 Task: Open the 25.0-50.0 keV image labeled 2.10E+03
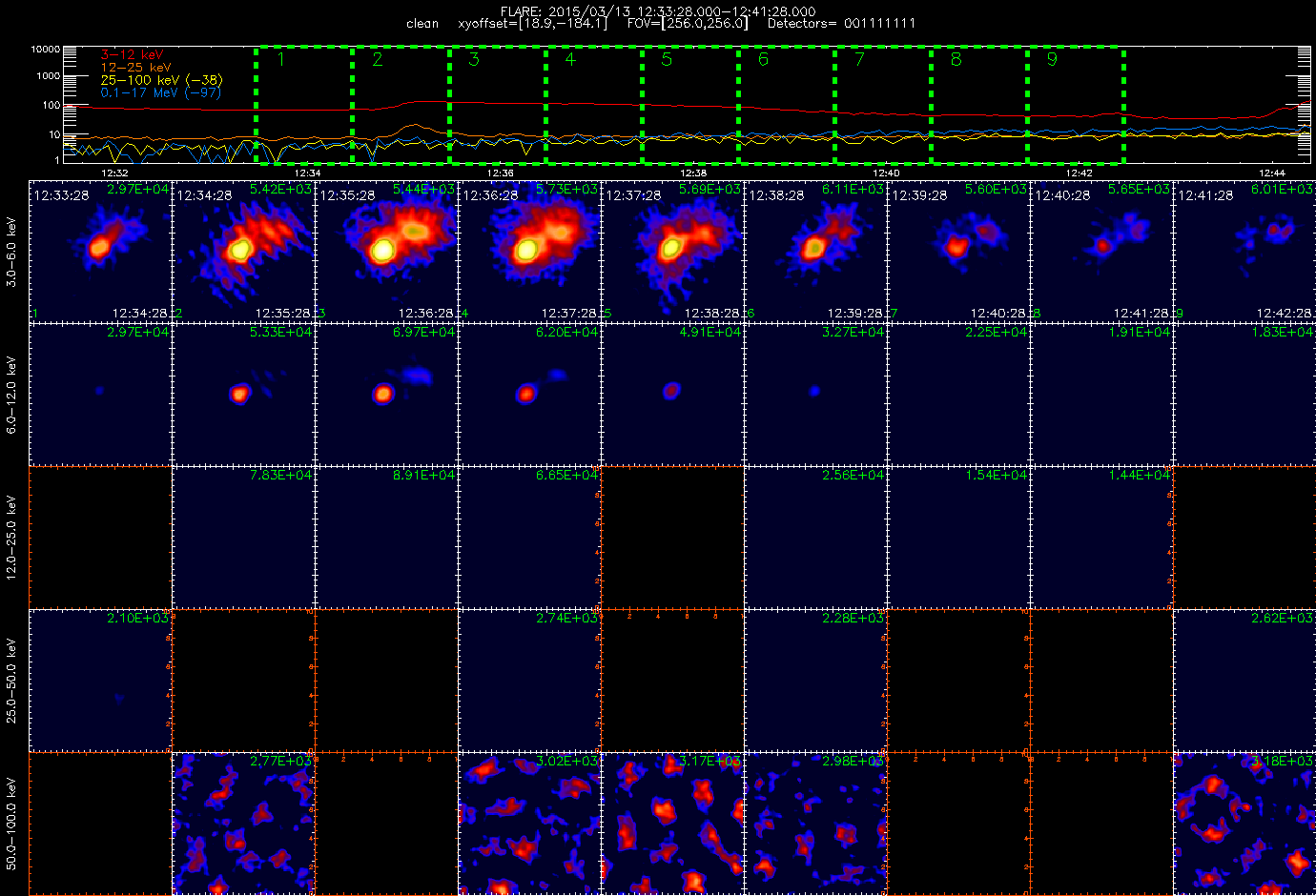pyautogui.click(x=101, y=680)
